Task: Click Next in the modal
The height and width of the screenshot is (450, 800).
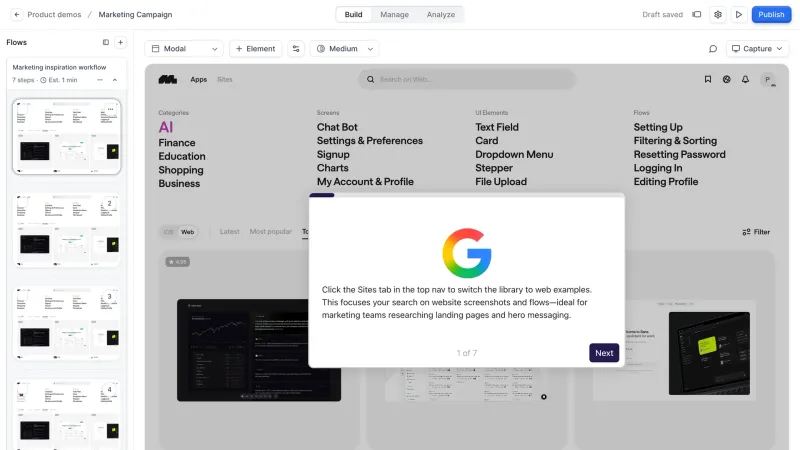Action: point(604,353)
